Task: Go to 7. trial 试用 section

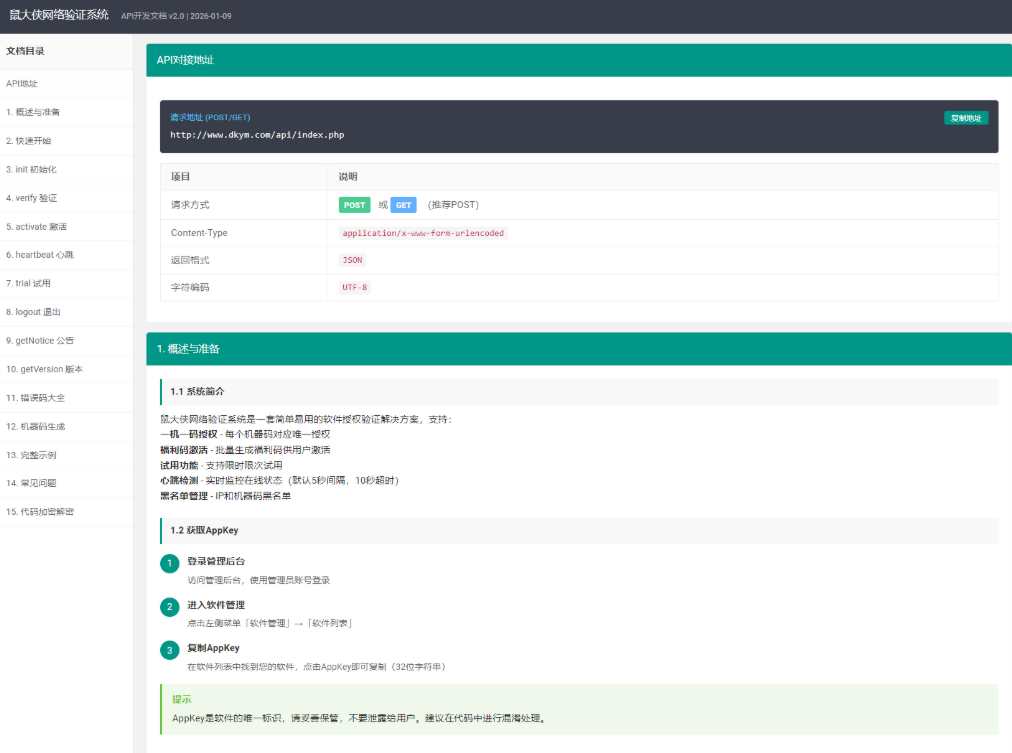Action: point(28,283)
